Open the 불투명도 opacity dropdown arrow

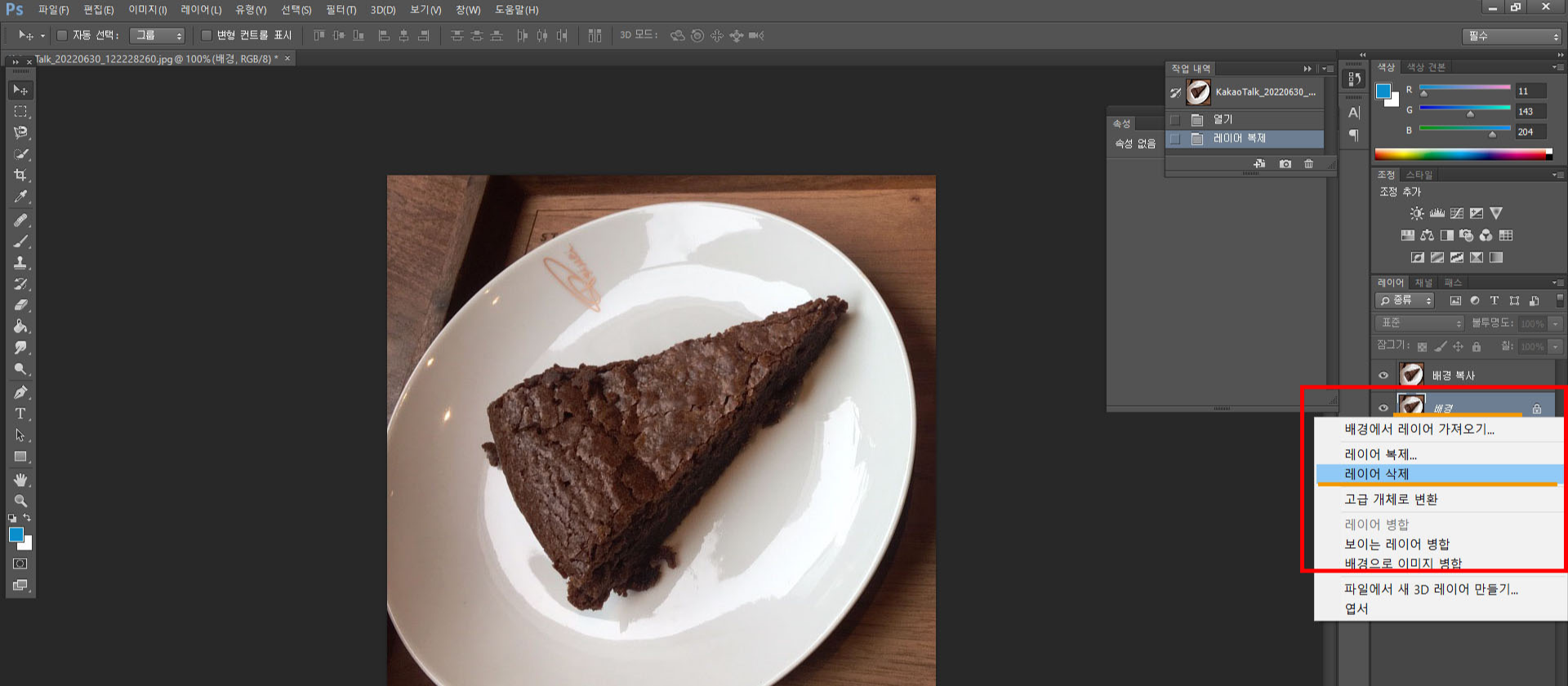pyautogui.click(x=1556, y=324)
